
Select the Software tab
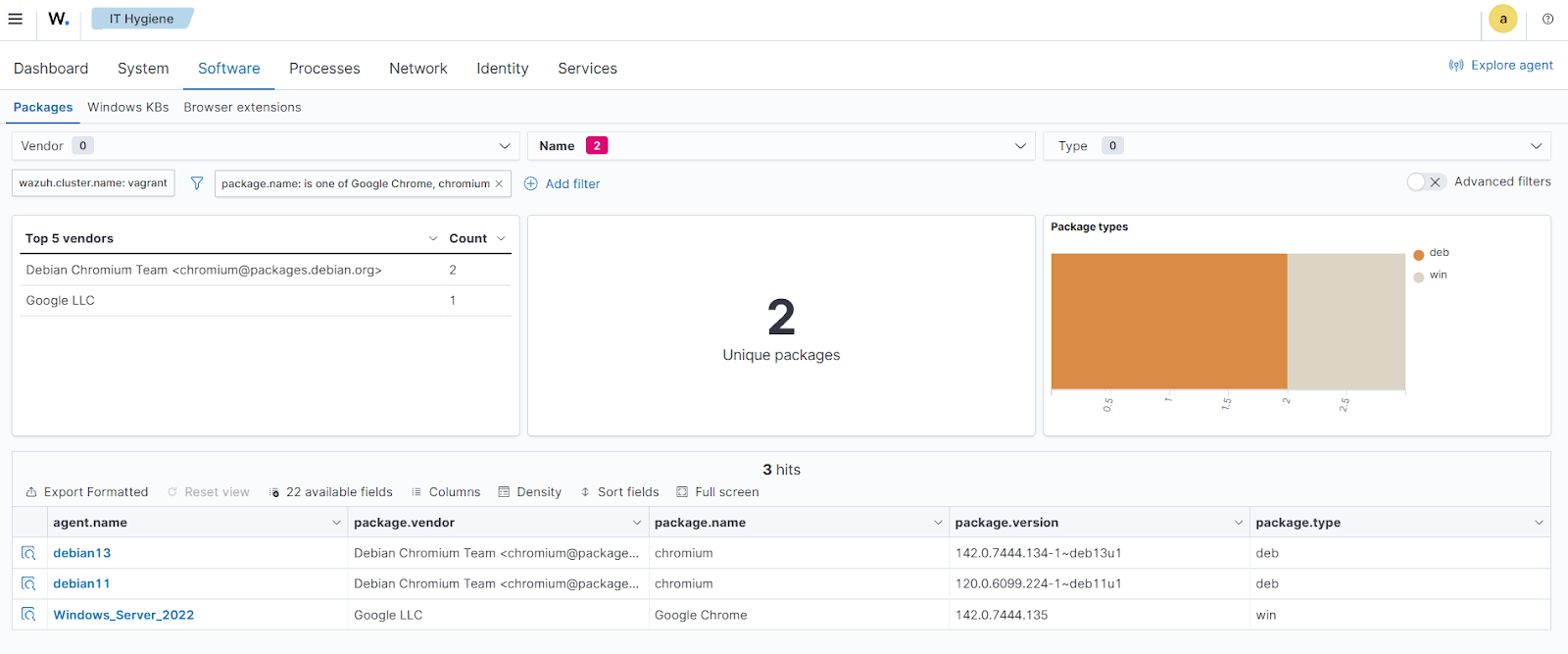[x=229, y=69]
